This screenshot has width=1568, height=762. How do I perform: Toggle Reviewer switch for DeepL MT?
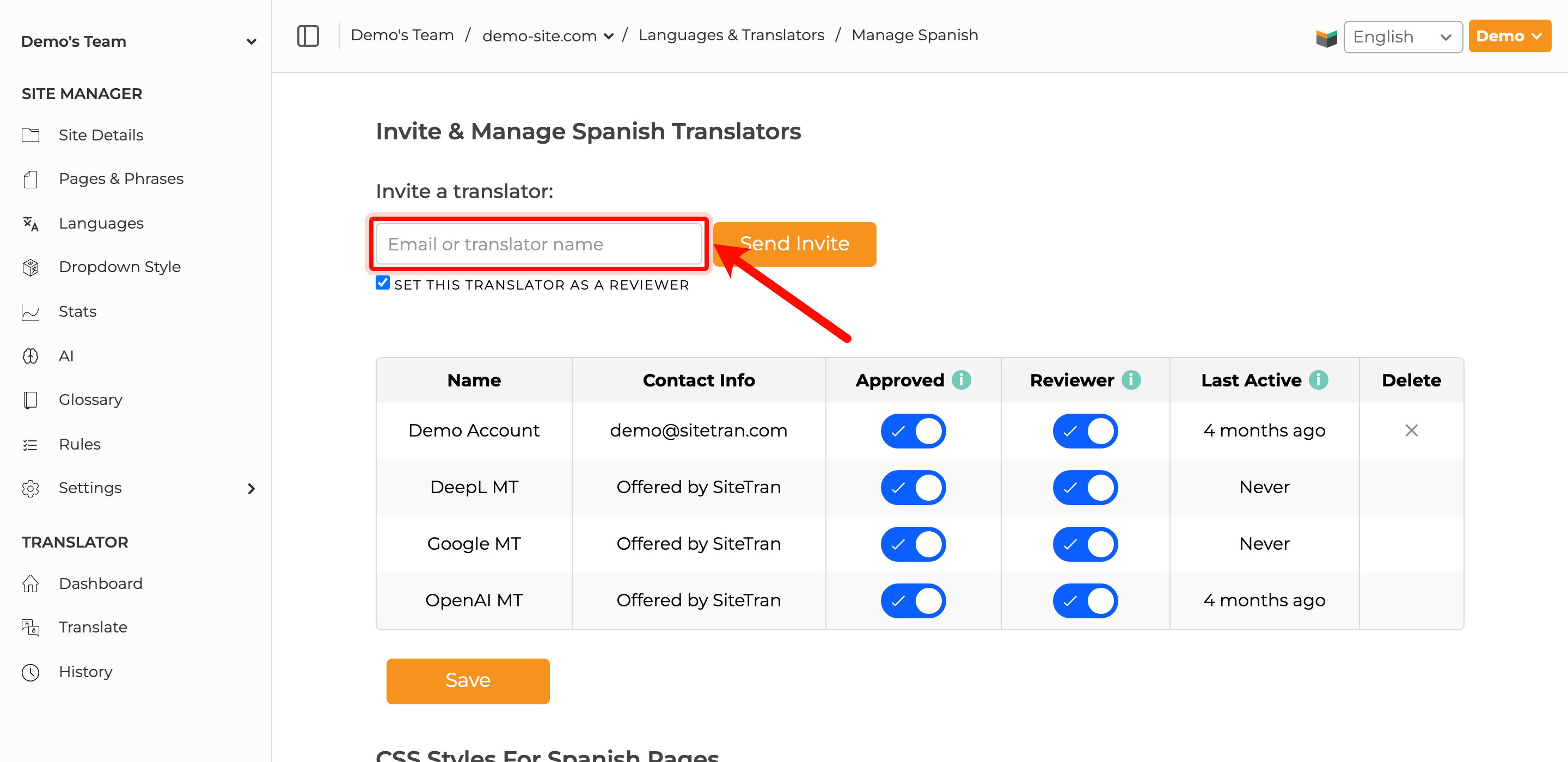1085,488
